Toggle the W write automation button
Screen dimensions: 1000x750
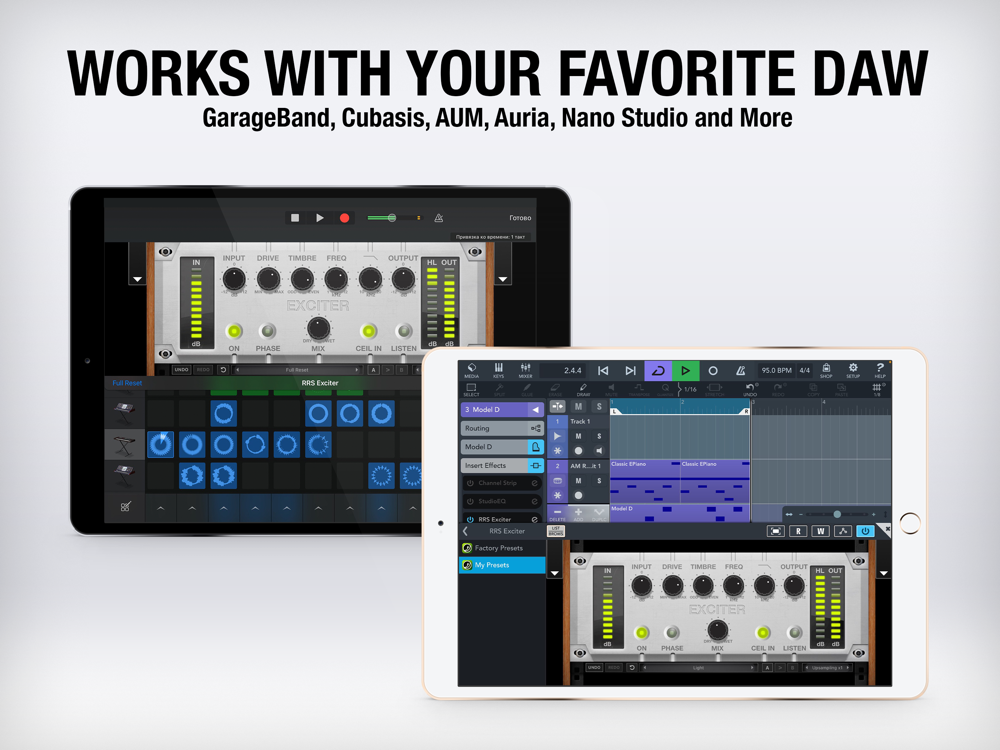[x=820, y=531]
